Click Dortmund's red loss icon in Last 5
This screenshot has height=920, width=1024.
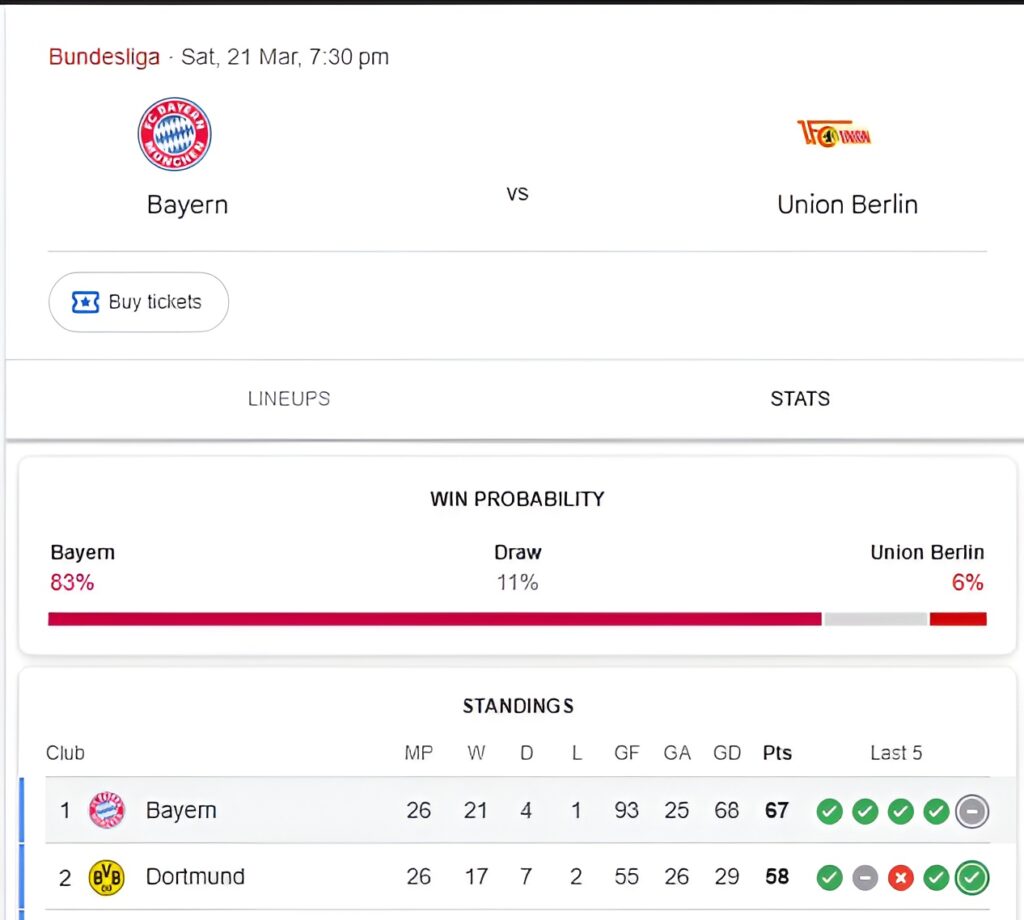pyautogui.click(x=900, y=877)
